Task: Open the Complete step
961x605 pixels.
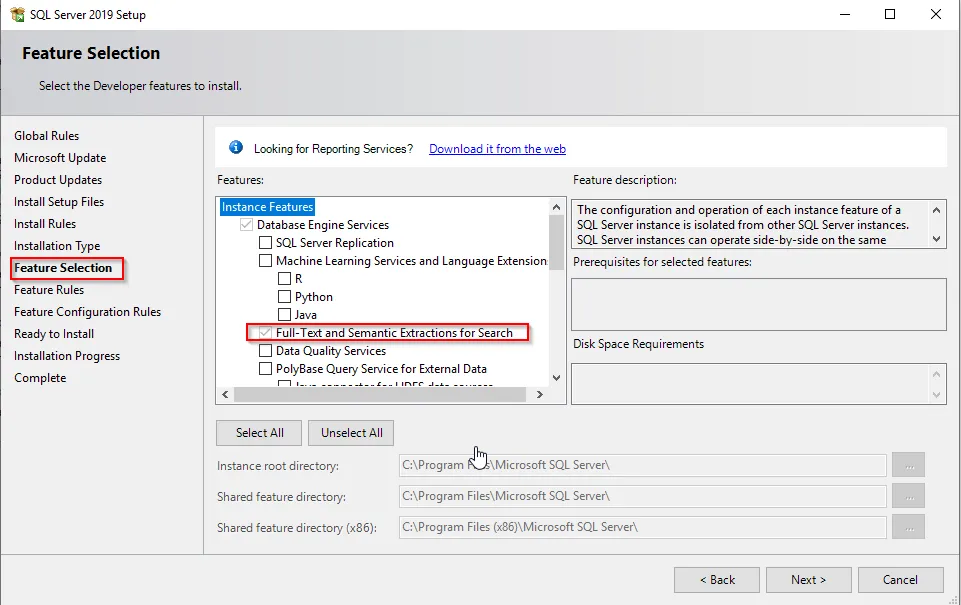Action: pos(40,378)
